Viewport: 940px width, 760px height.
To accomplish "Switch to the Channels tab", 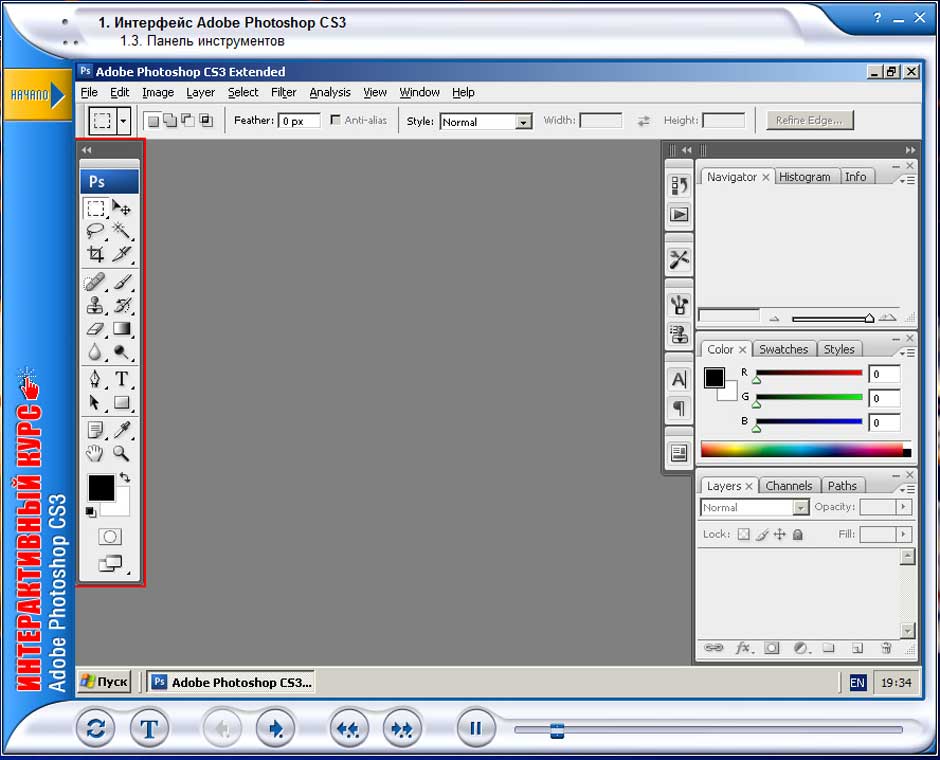I will pyautogui.click(x=788, y=486).
